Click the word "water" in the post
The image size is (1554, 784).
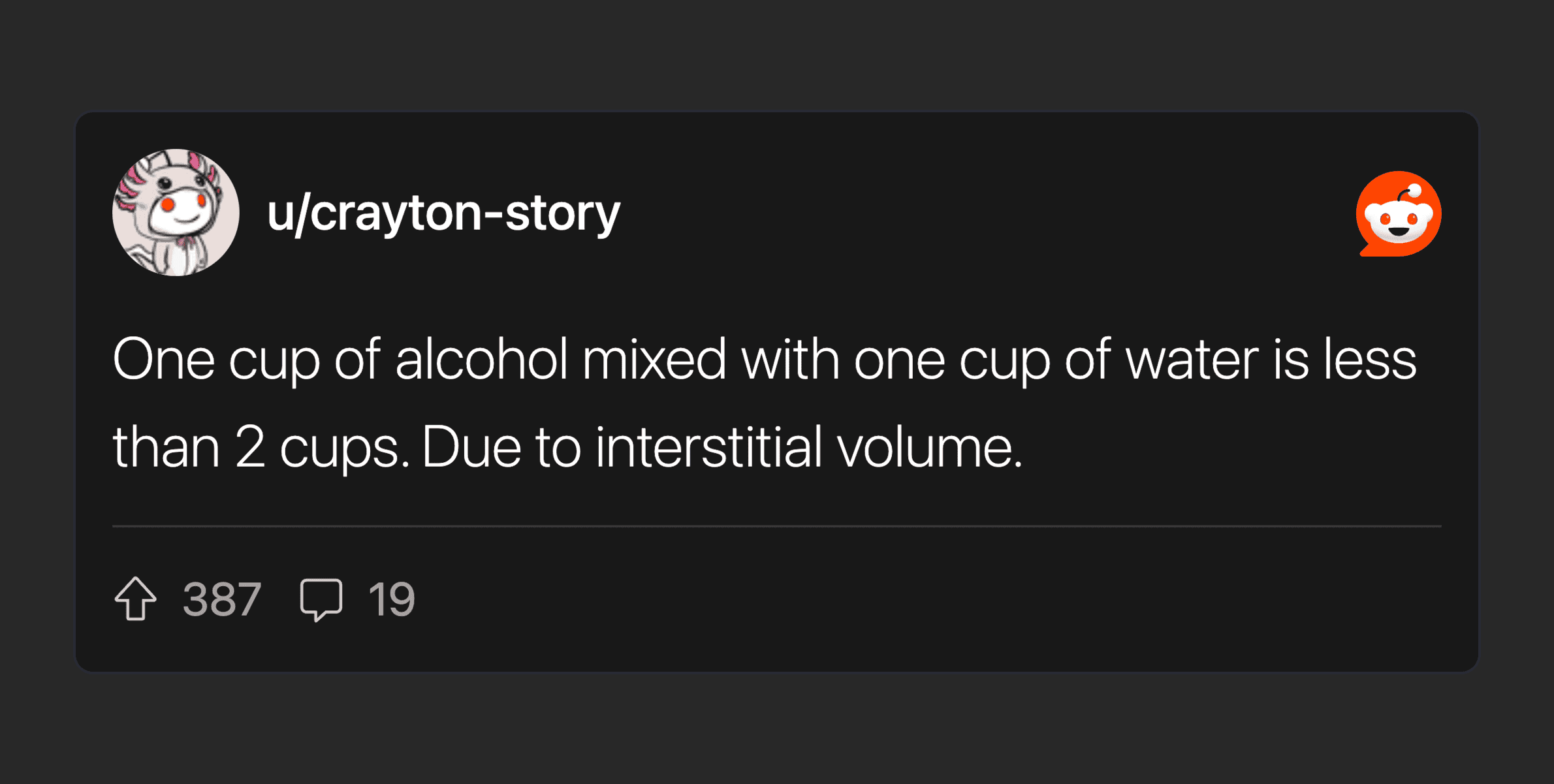tap(1192, 359)
